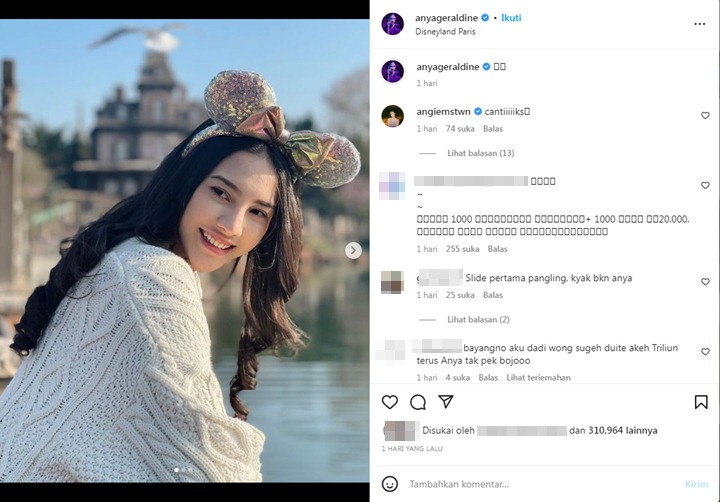The width and height of the screenshot is (720, 502).
Task: Open anyageraldine username in header
Action: [x=446, y=18]
